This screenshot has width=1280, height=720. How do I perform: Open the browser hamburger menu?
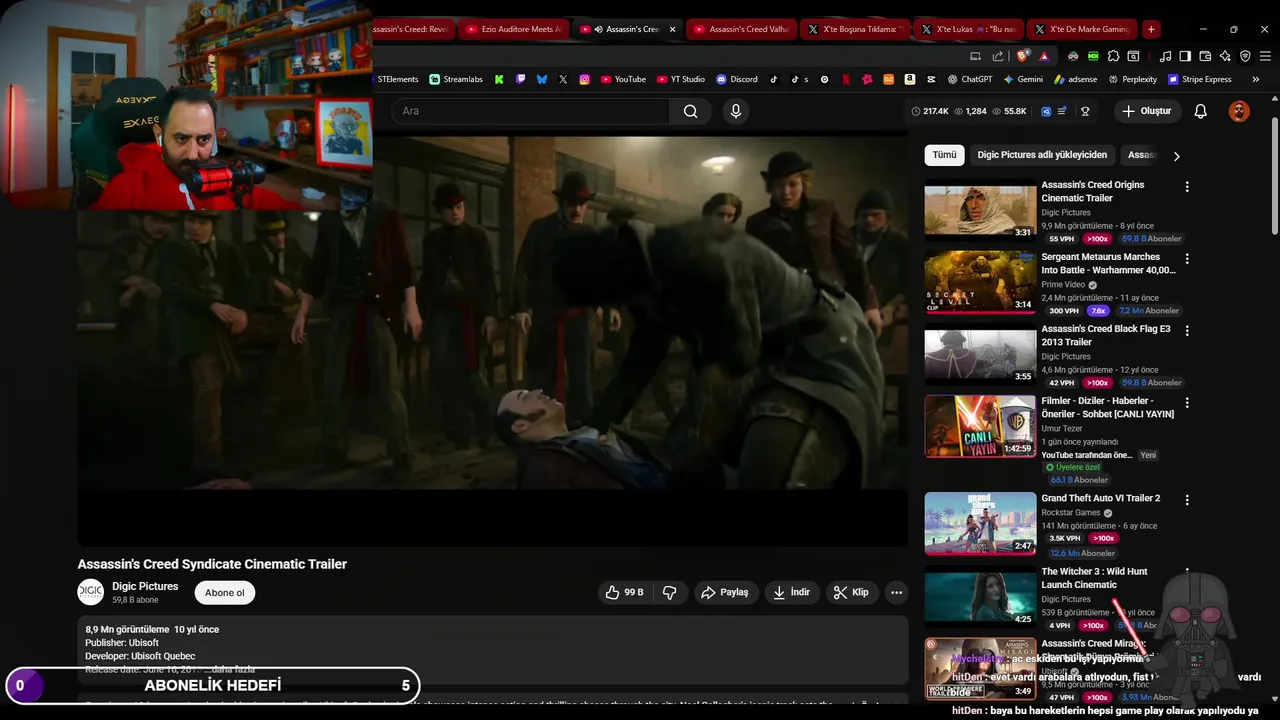(x=1265, y=56)
